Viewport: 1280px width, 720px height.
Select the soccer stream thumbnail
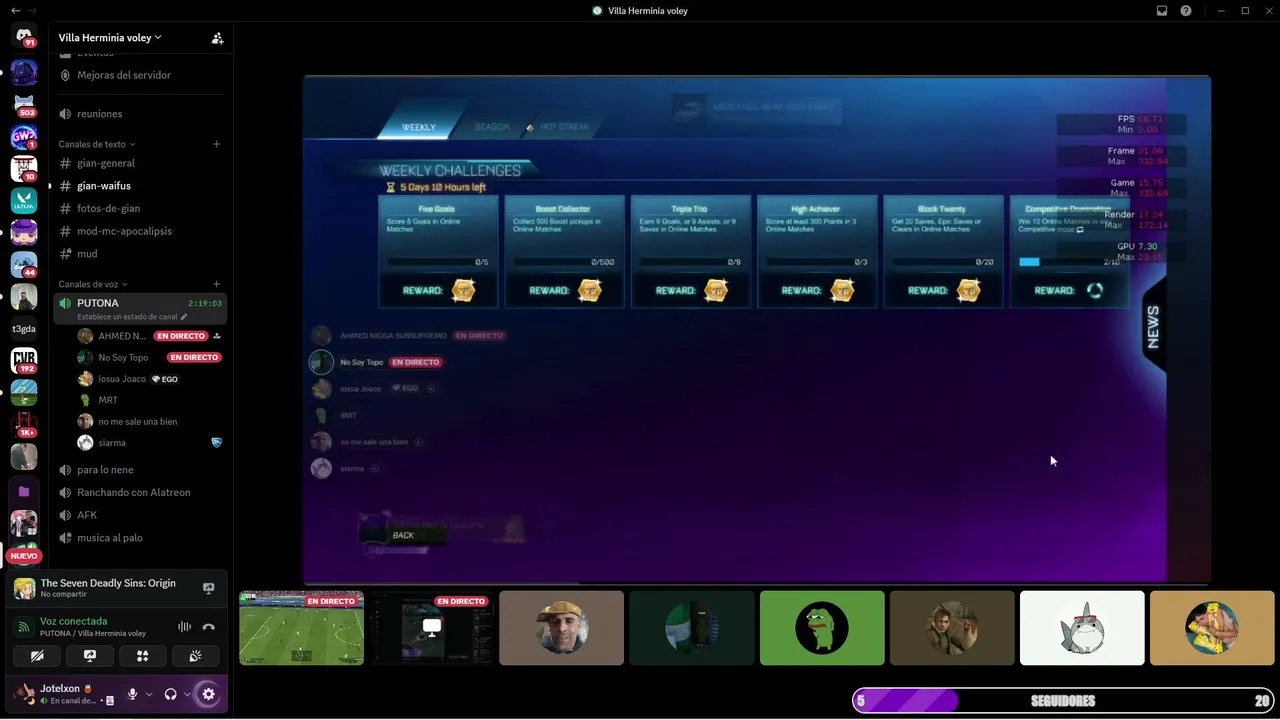click(x=301, y=628)
